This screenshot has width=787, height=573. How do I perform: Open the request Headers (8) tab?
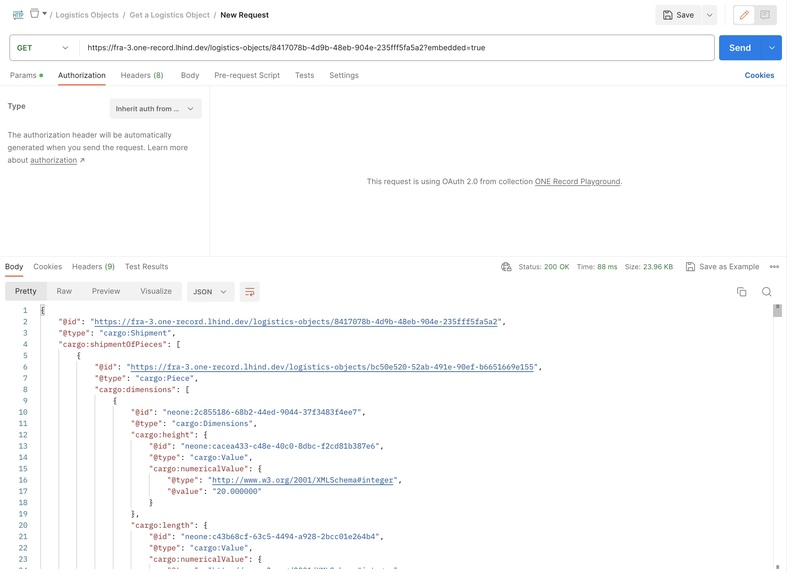pyautogui.click(x=142, y=75)
